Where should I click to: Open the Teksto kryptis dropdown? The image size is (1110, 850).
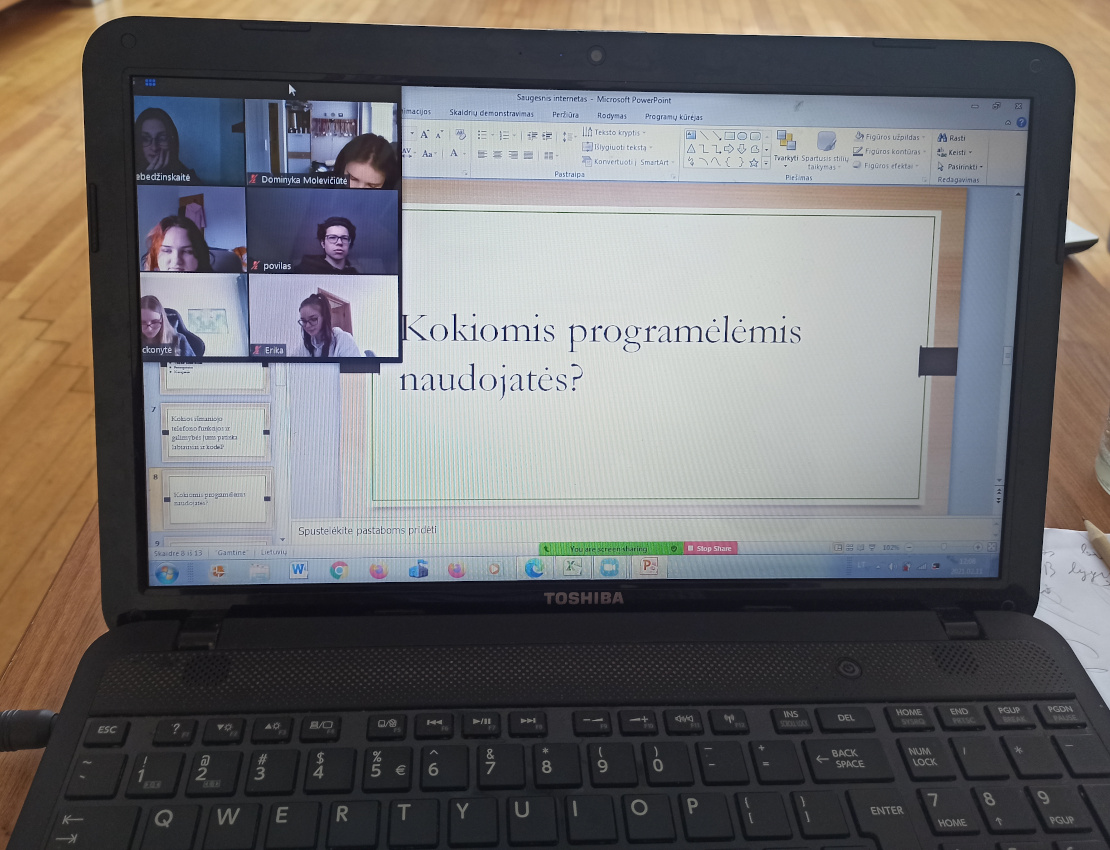[614, 132]
